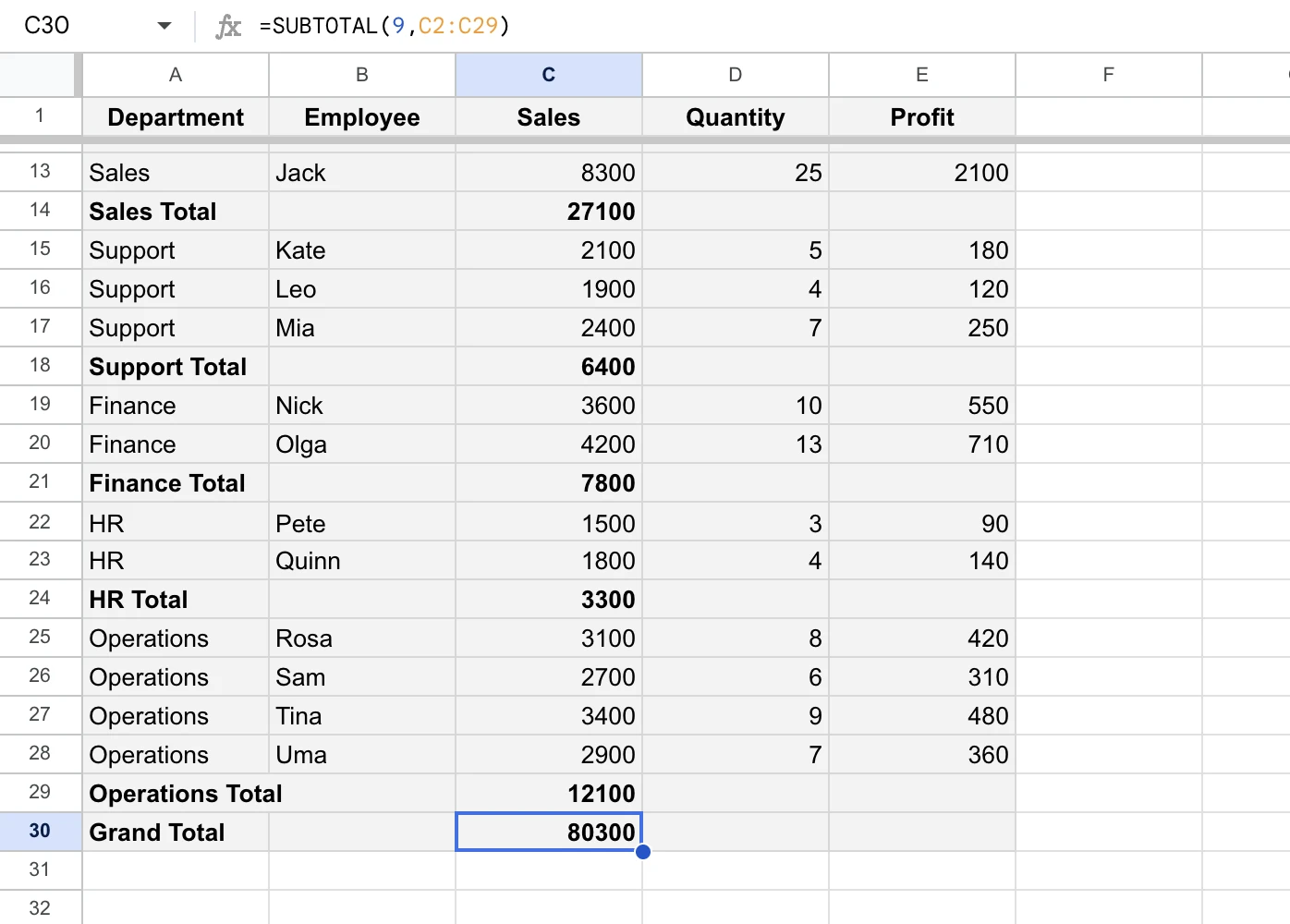Click Jack's profit value 2100

(x=922, y=173)
